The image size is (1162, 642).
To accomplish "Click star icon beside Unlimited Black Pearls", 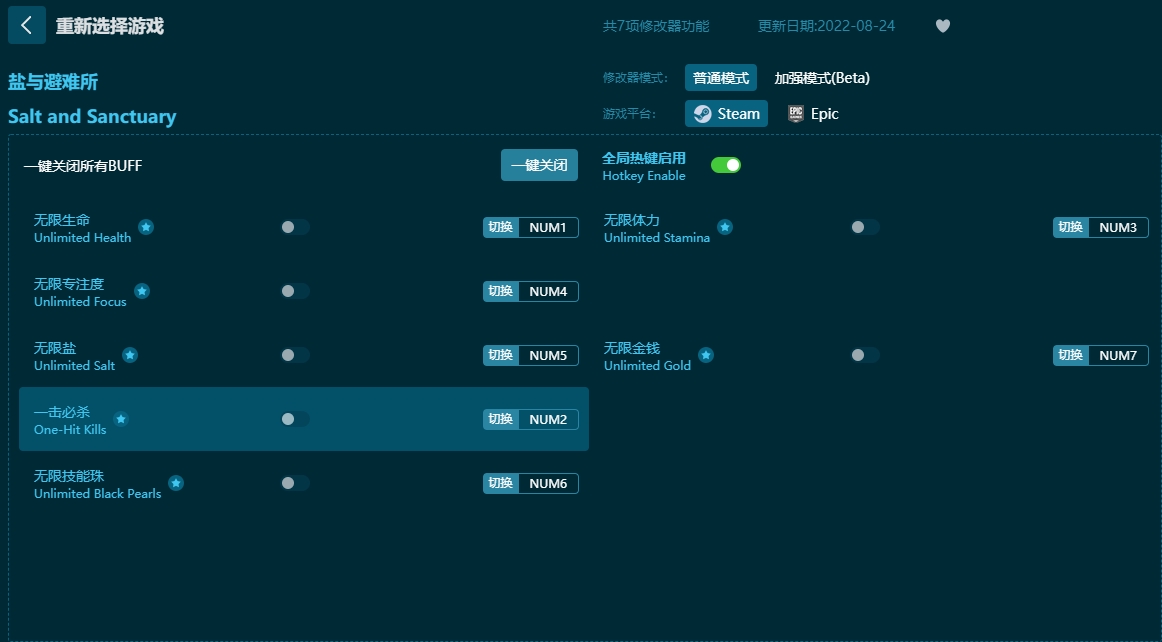I will pyautogui.click(x=176, y=483).
